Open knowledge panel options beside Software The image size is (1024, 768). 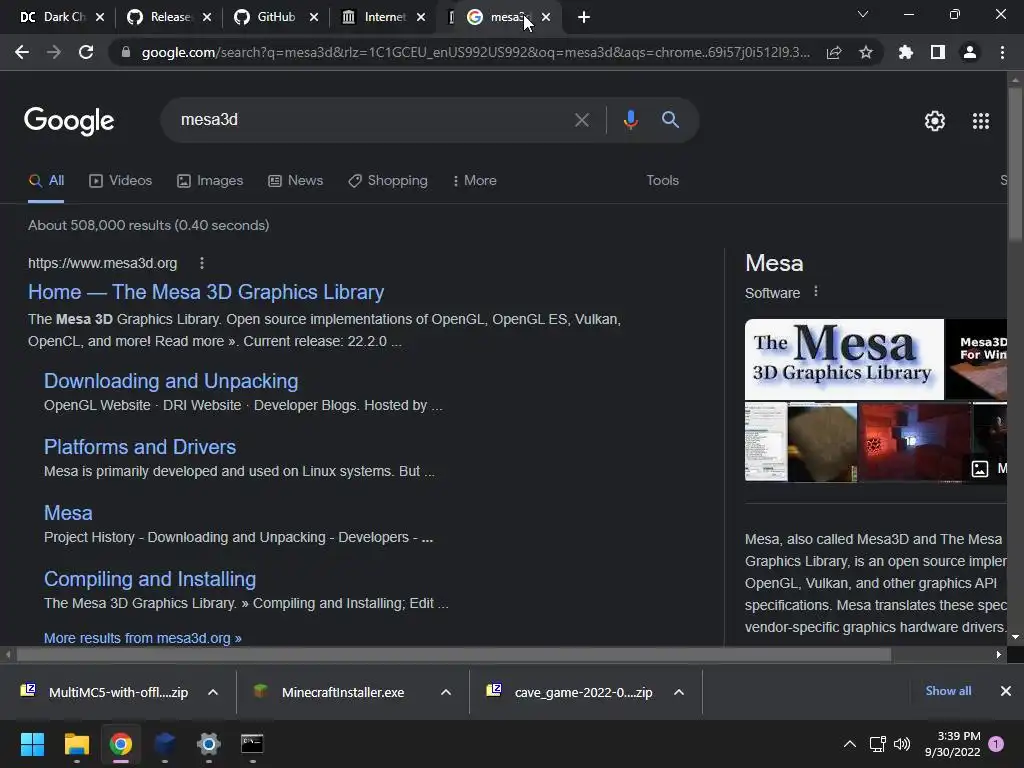pos(816,292)
